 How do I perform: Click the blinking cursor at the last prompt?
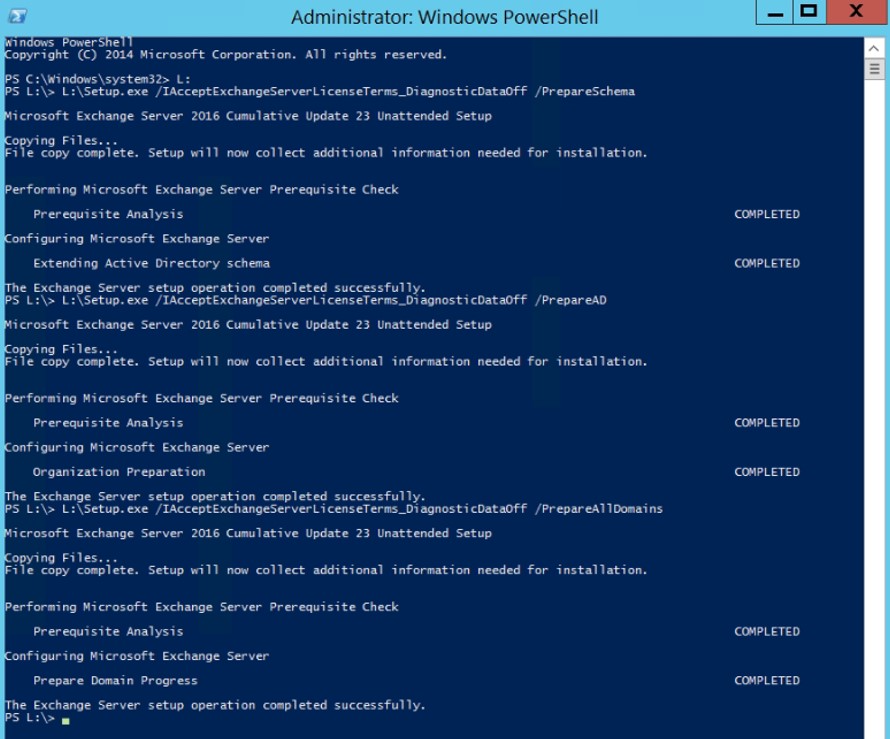tap(65, 719)
